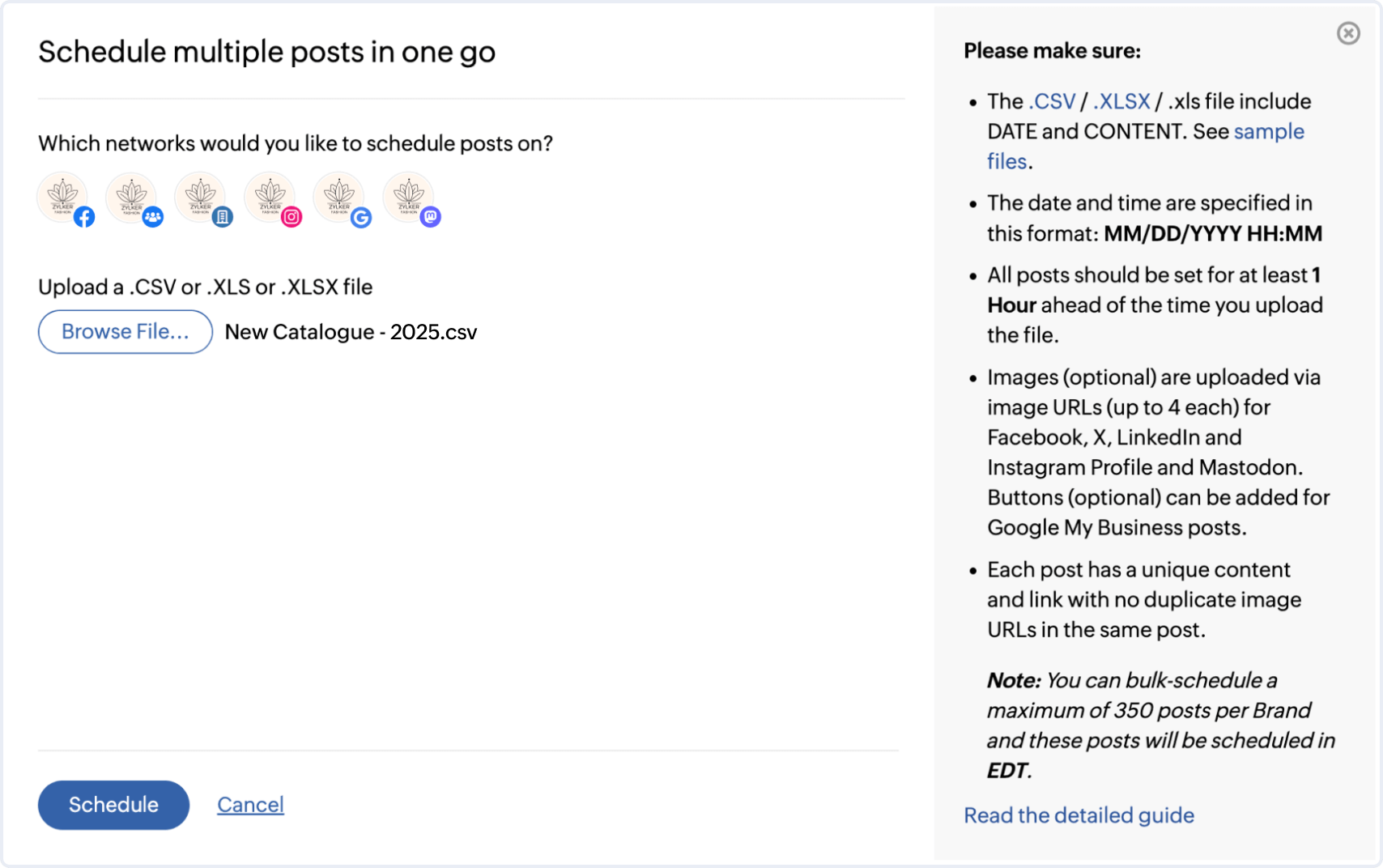Select the Facebook group network profile
The width and height of the screenshot is (1383, 868).
(132, 198)
